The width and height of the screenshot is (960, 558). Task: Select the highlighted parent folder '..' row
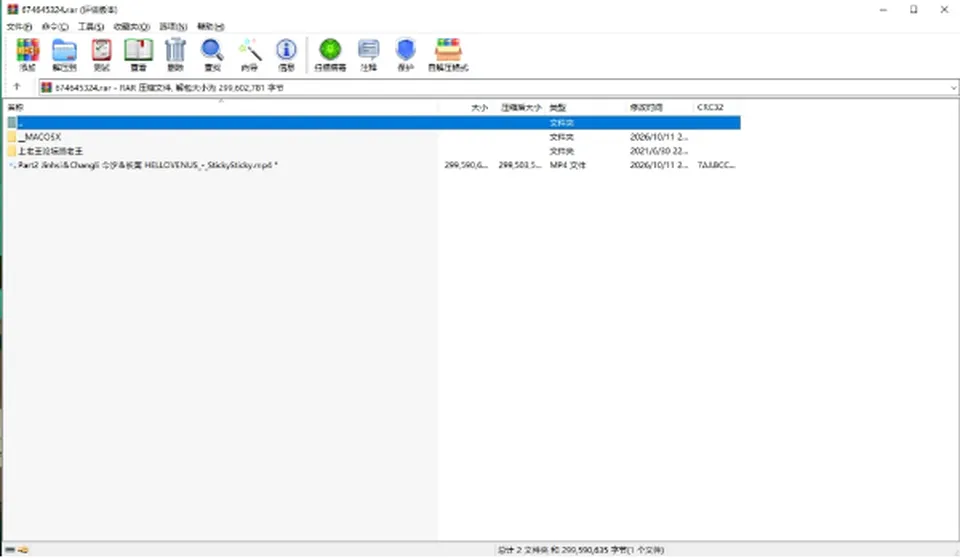(373, 123)
